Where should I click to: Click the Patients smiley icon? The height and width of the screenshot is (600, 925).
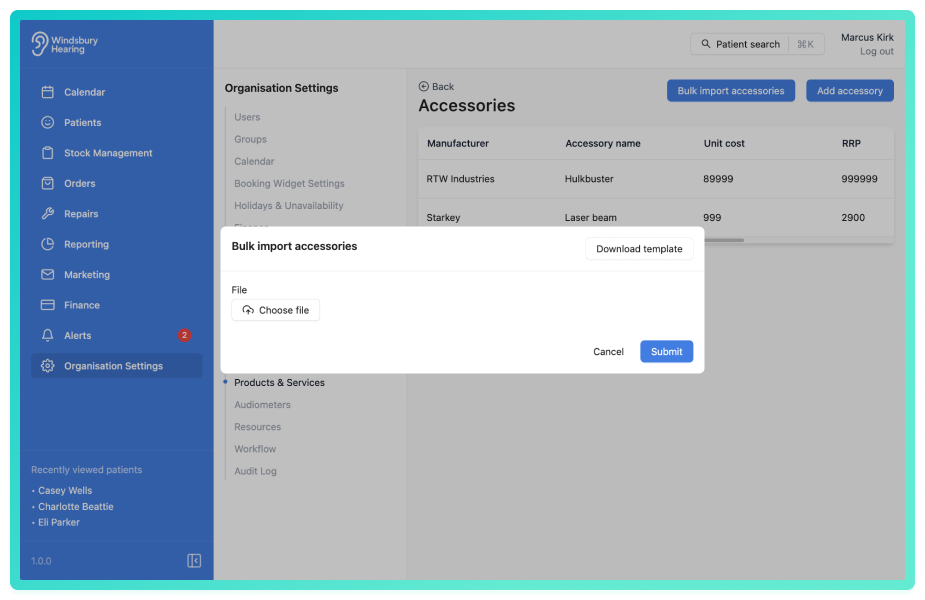[x=48, y=122]
